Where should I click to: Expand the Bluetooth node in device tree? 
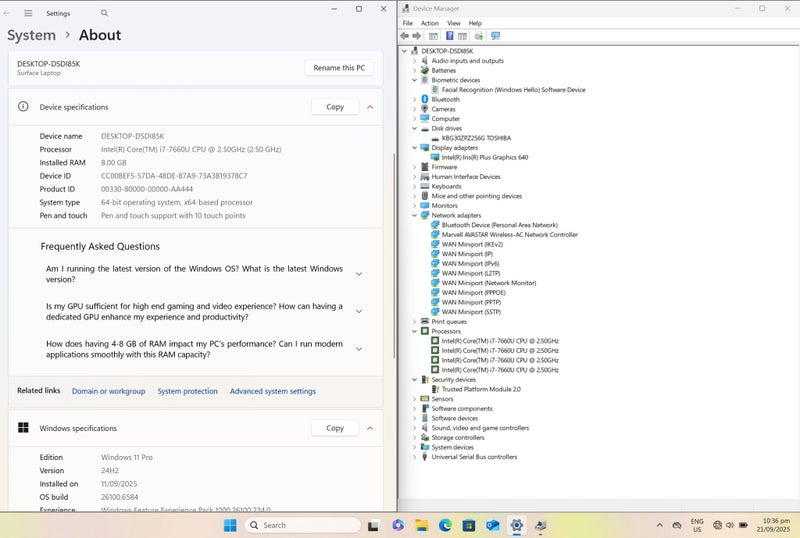415,99
